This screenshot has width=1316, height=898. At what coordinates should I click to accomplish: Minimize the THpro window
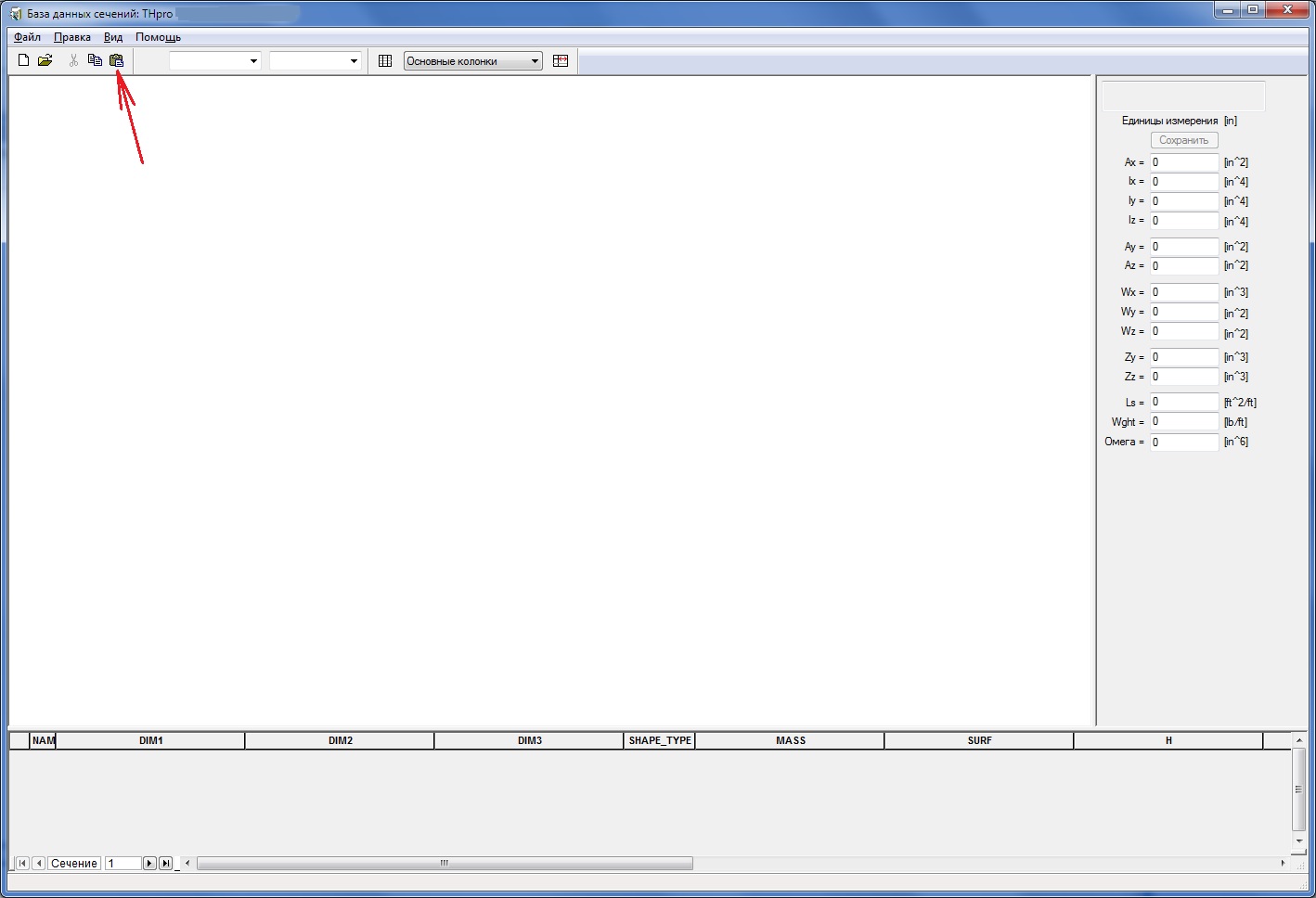[x=1227, y=9]
